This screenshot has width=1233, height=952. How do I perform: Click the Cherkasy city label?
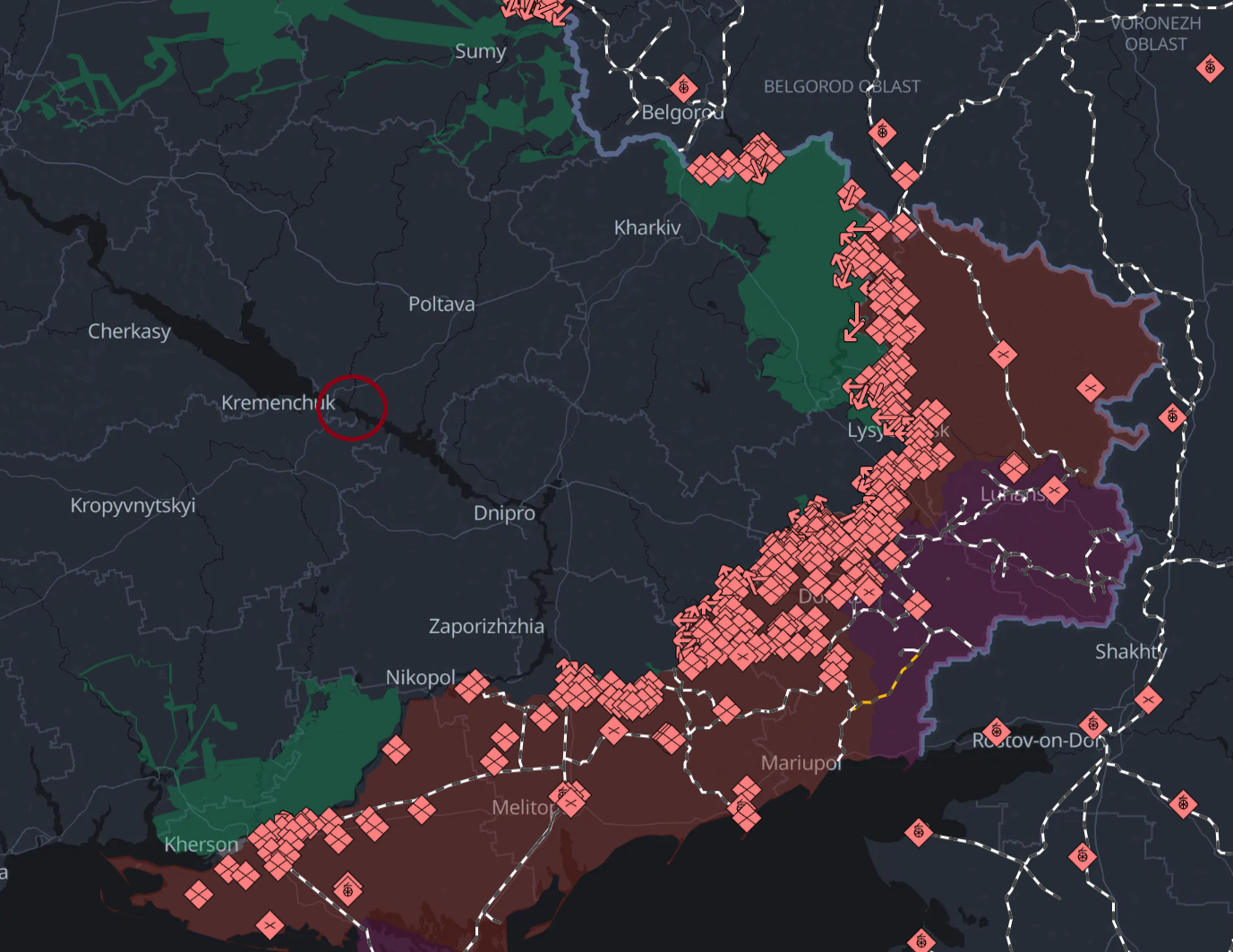click(129, 331)
